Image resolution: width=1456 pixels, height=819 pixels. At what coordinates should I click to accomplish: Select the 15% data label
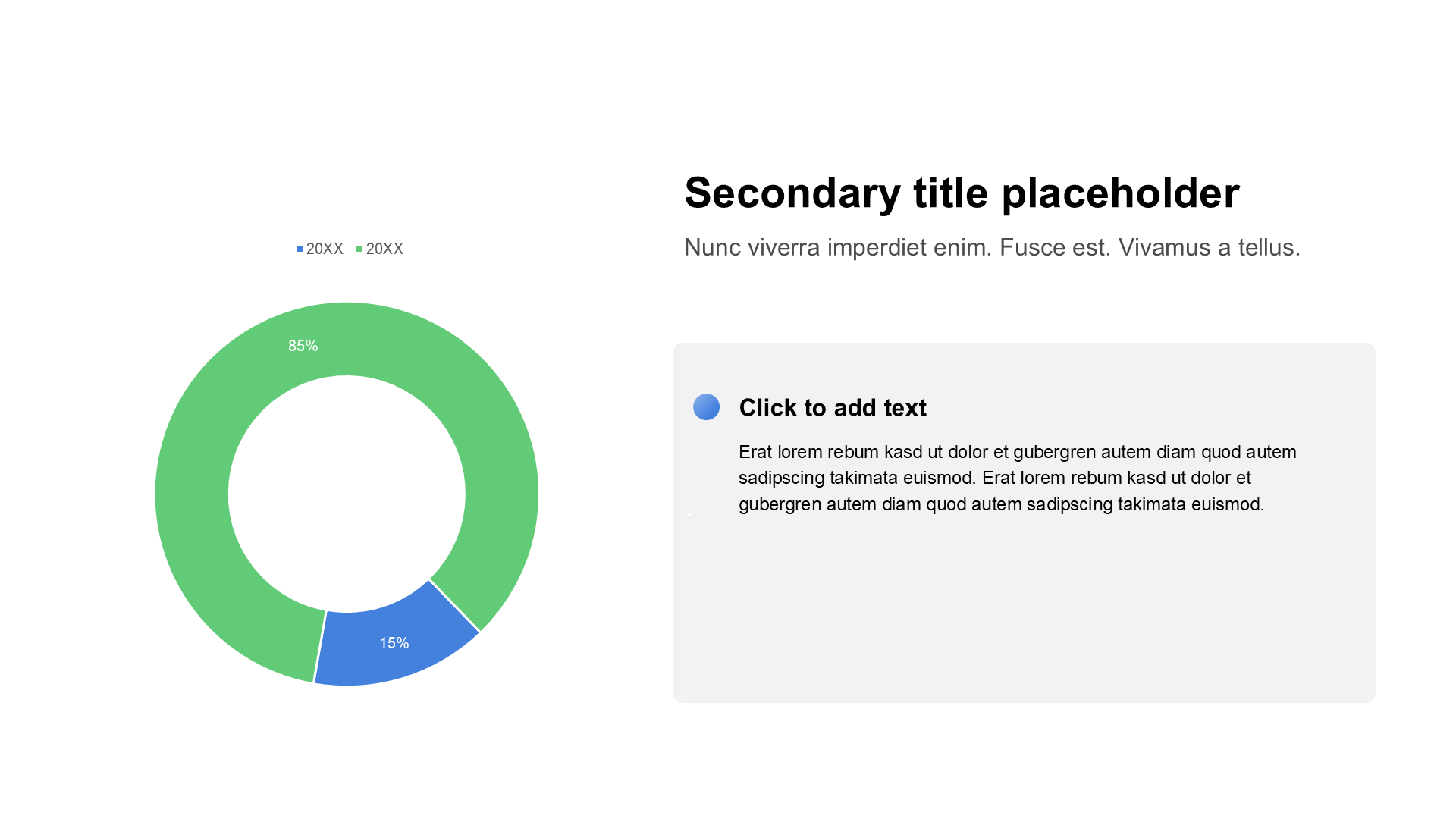(x=394, y=643)
